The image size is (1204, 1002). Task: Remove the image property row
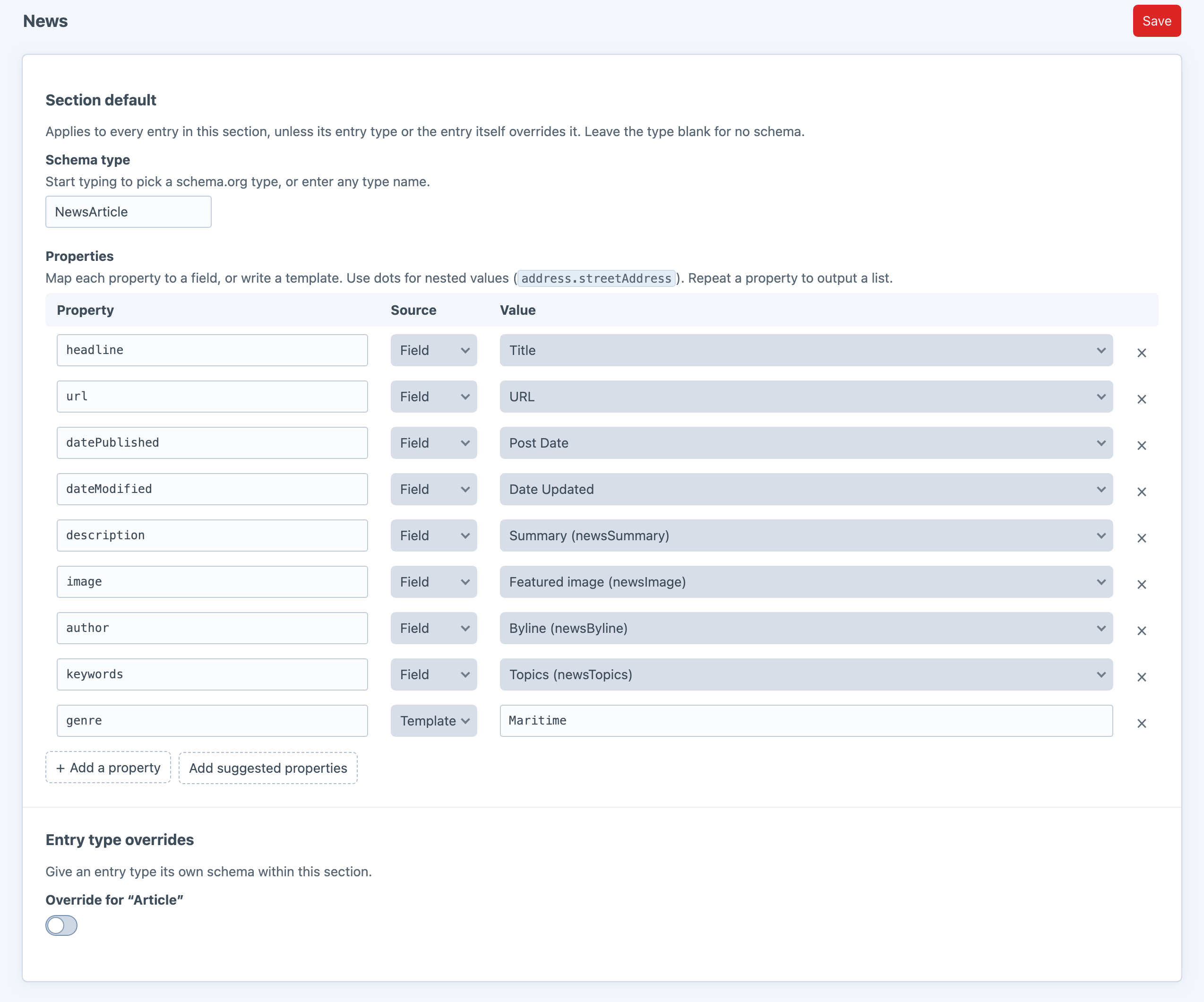tap(1142, 585)
